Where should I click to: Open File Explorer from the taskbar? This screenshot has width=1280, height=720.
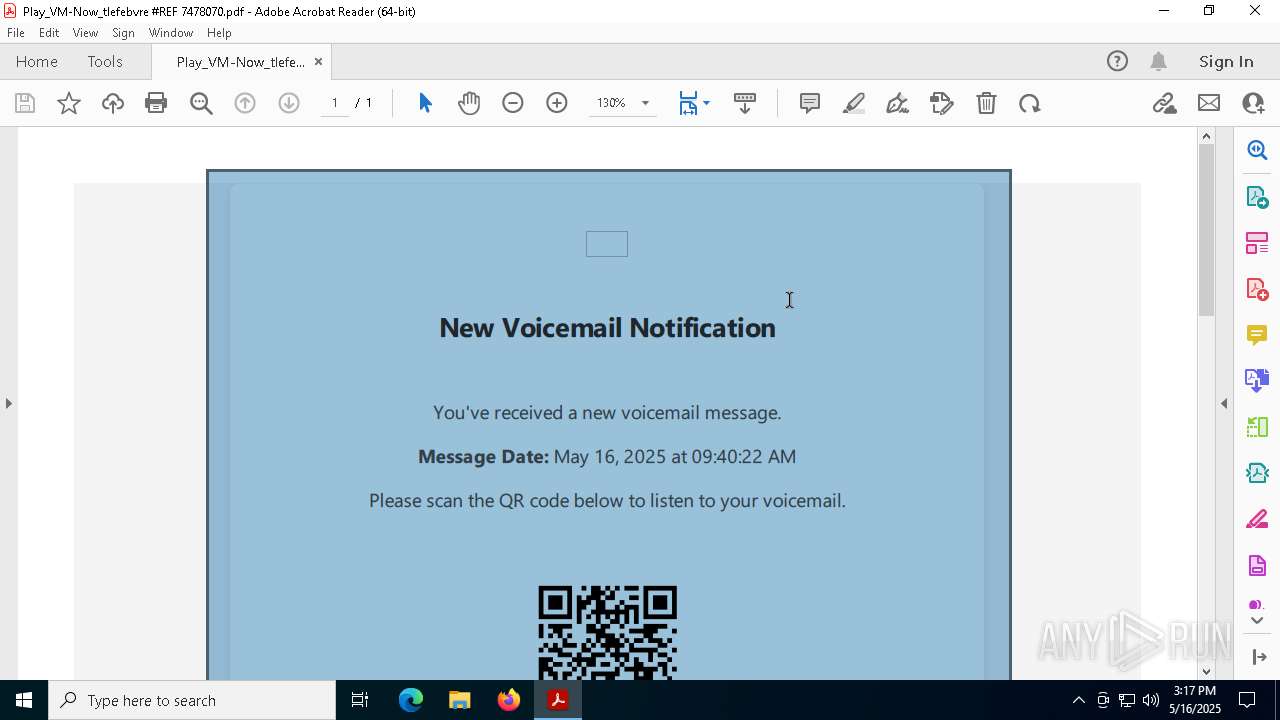coord(460,700)
